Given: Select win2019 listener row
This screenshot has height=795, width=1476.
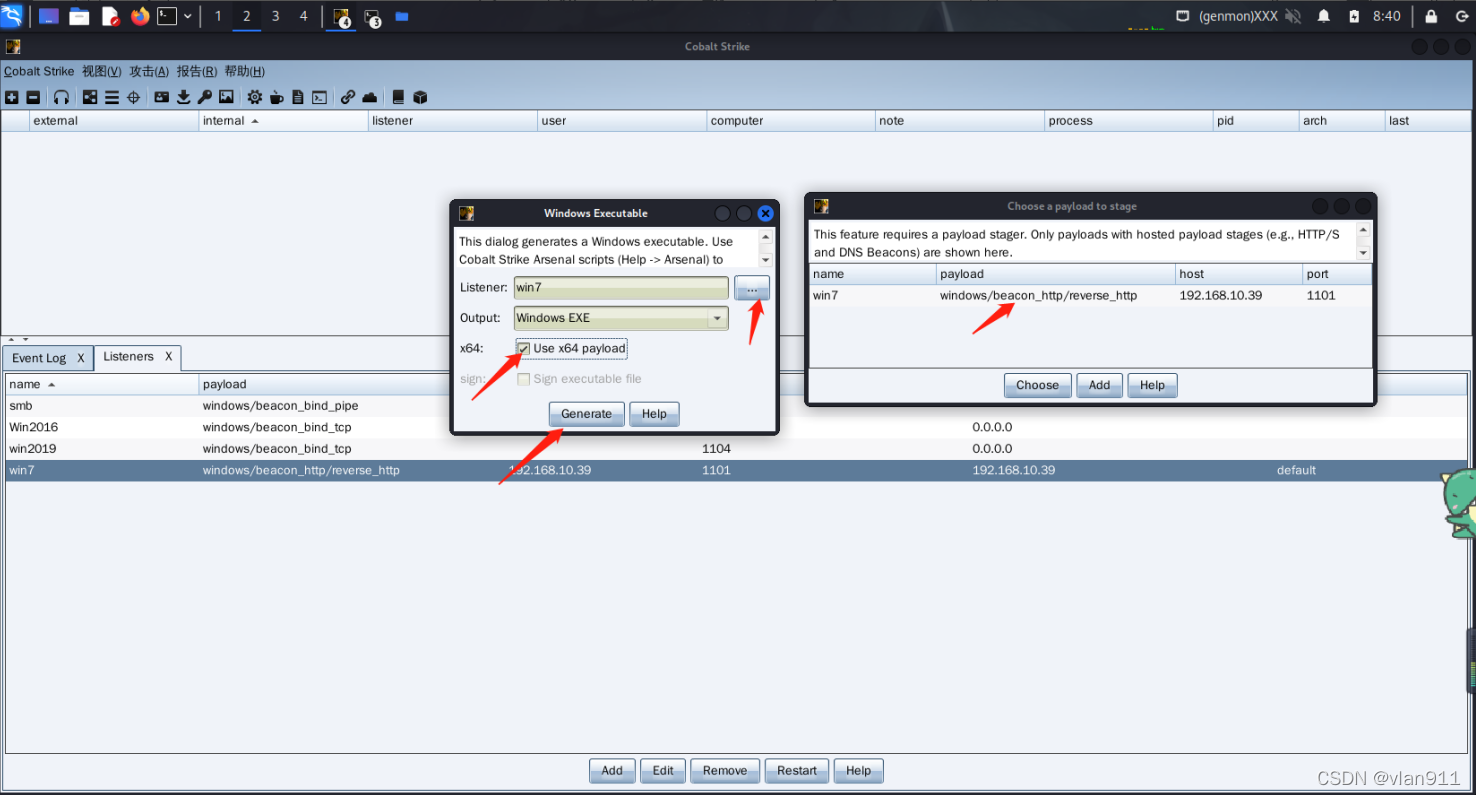Looking at the screenshot, I should point(737,449).
